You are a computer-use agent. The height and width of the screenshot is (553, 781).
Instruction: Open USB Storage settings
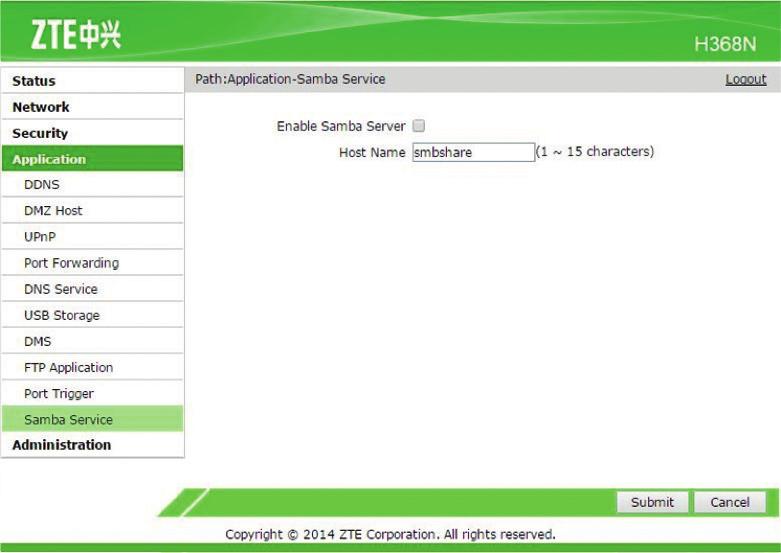93,315
